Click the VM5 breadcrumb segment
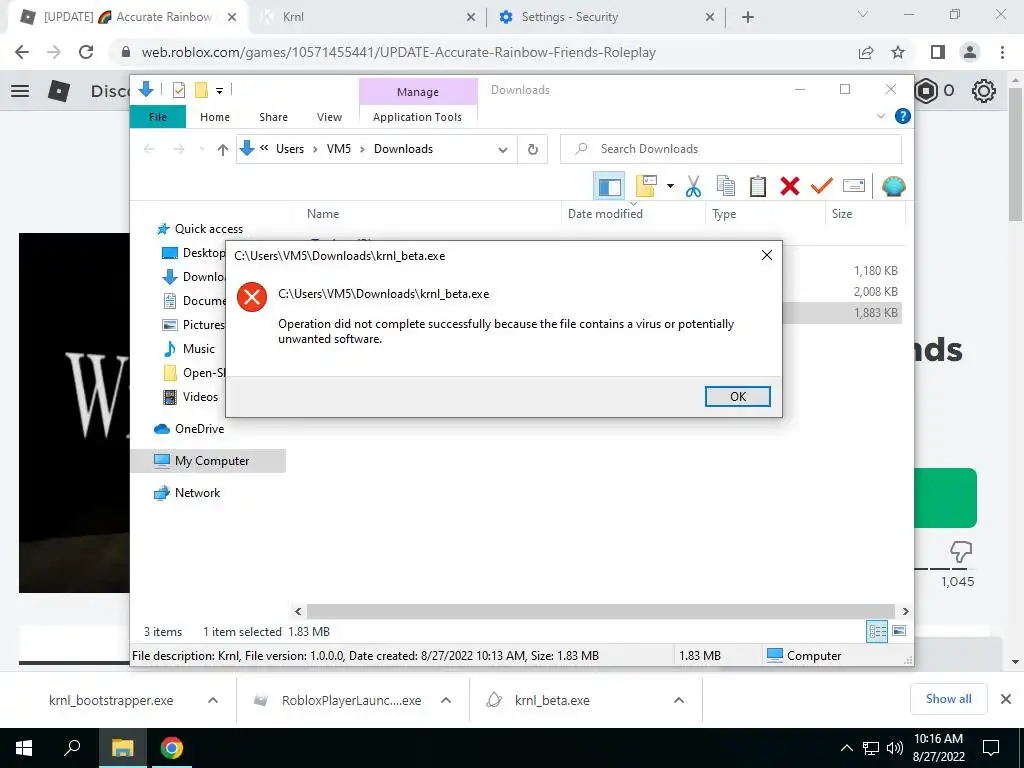1024x768 pixels. (x=339, y=149)
